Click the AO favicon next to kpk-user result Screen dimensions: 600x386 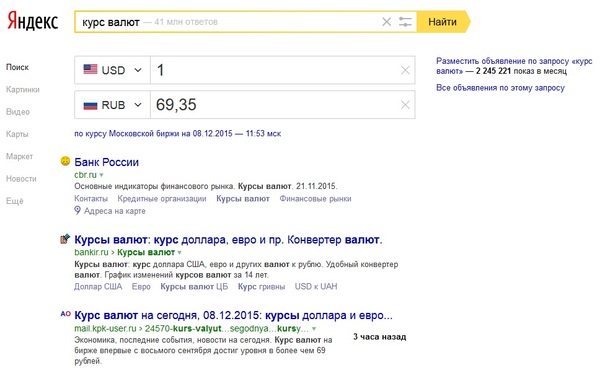pyautogui.click(x=65, y=314)
